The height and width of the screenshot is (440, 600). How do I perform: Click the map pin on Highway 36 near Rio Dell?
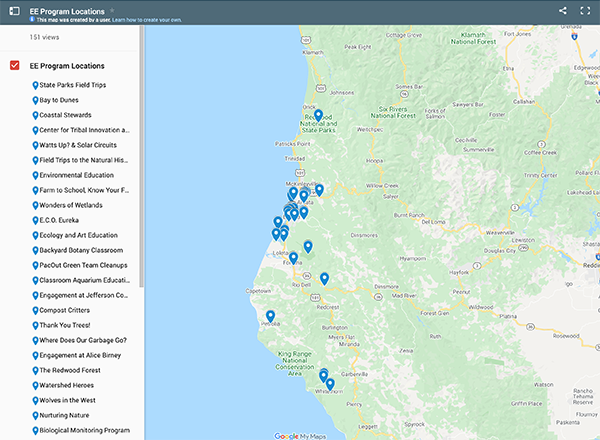click(x=324, y=278)
